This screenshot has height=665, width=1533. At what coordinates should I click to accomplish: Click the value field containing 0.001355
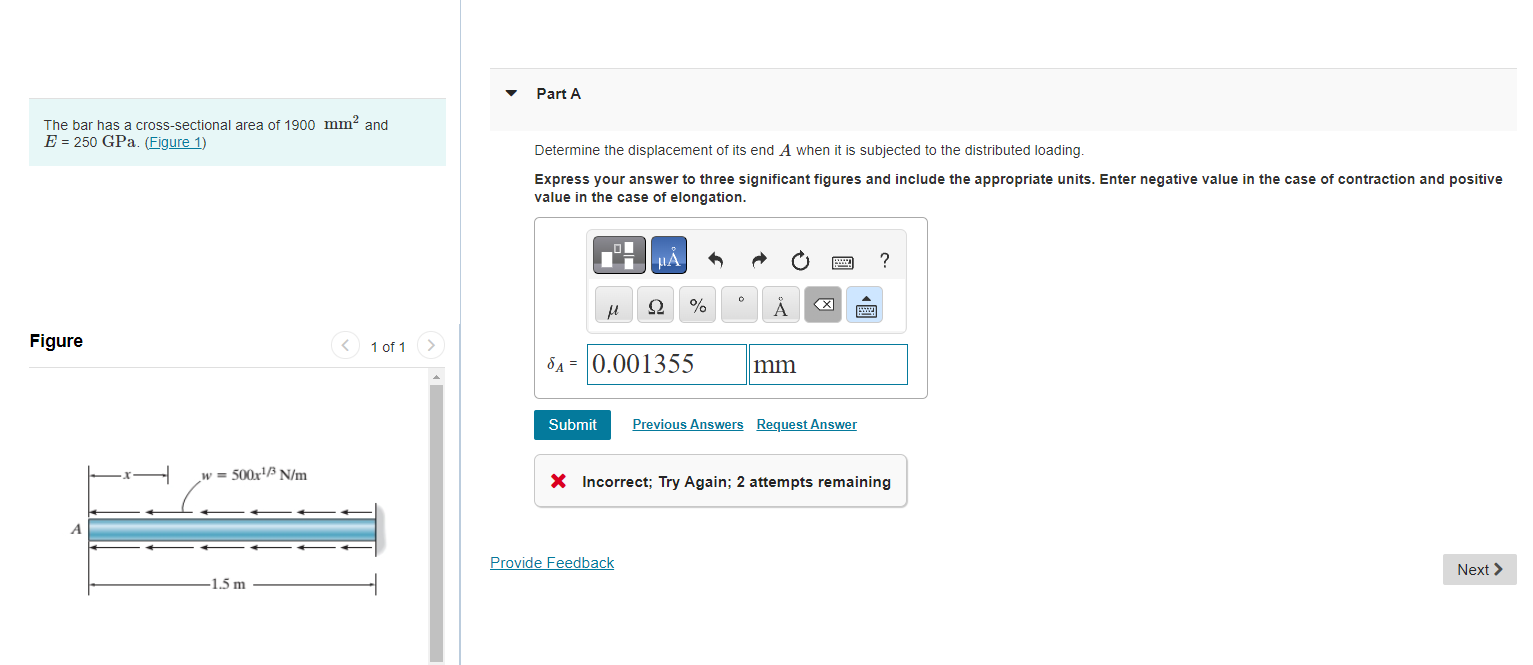click(x=667, y=364)
